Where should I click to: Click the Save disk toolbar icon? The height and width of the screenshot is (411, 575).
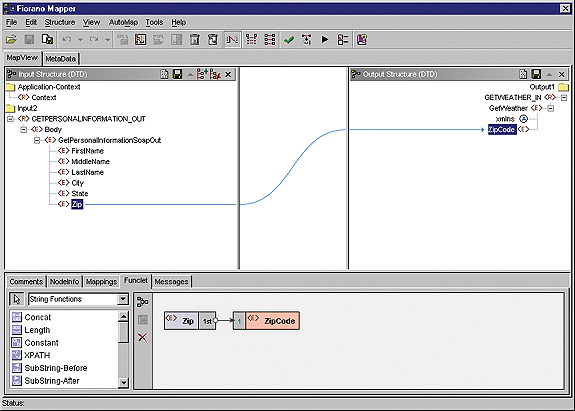[29, 39]
